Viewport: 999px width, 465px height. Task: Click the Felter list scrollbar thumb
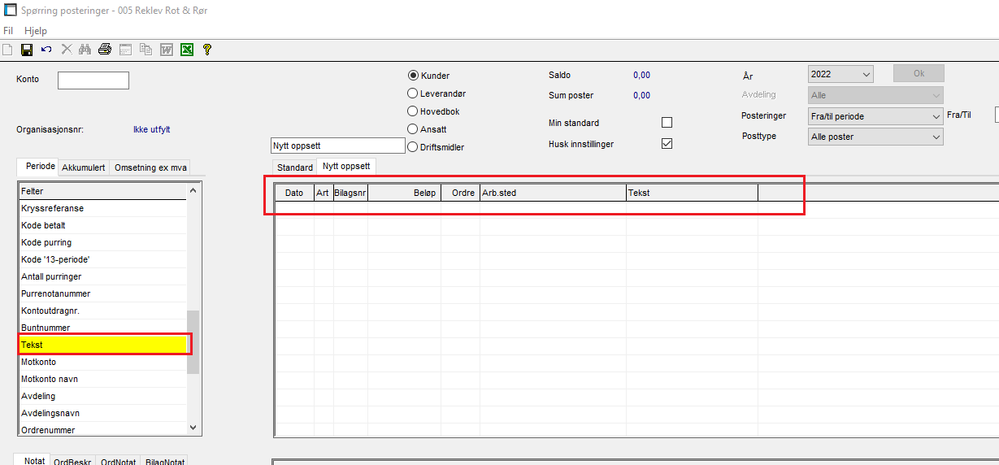click(x=194, y=342)
